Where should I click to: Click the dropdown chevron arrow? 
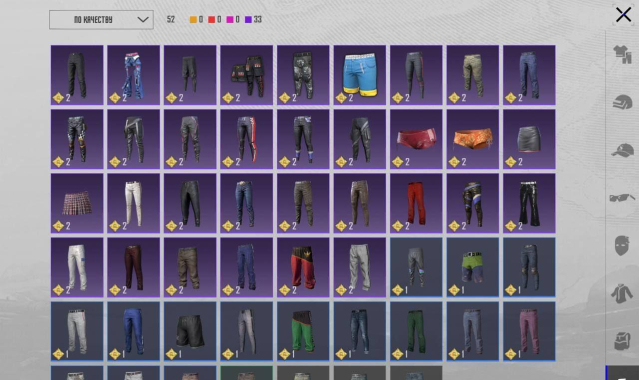[143, 20]
